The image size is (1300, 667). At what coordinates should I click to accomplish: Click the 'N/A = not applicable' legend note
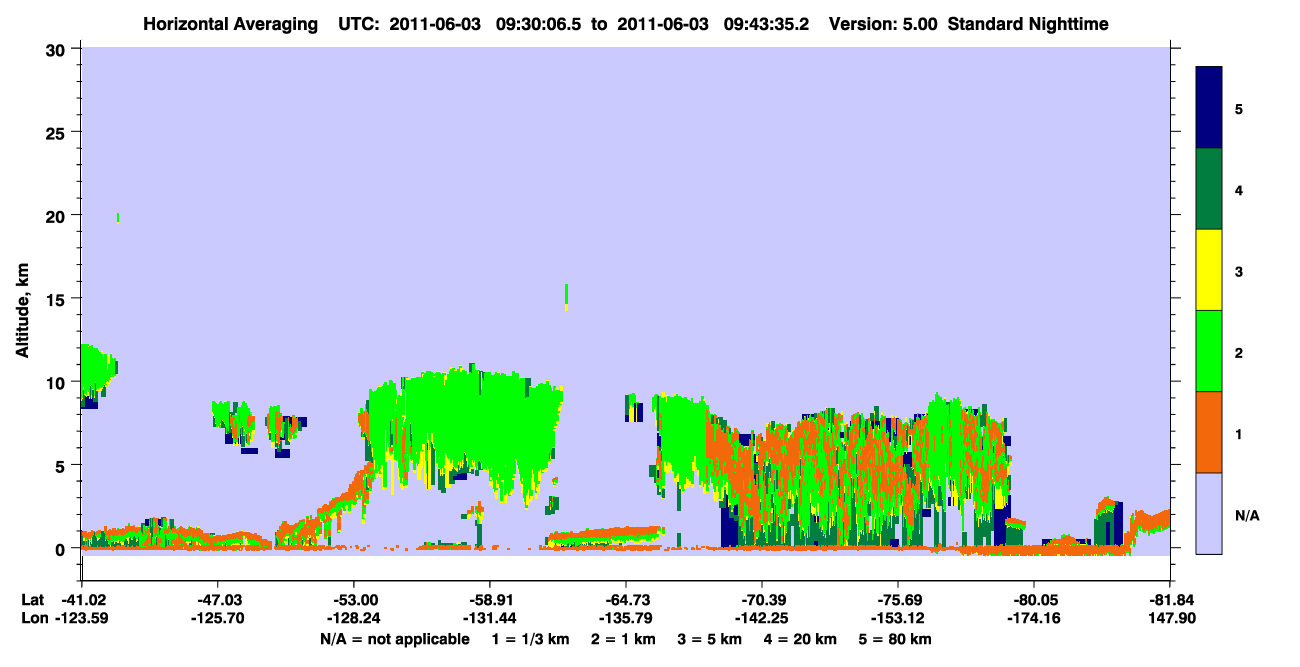click(x=394, y=639)
